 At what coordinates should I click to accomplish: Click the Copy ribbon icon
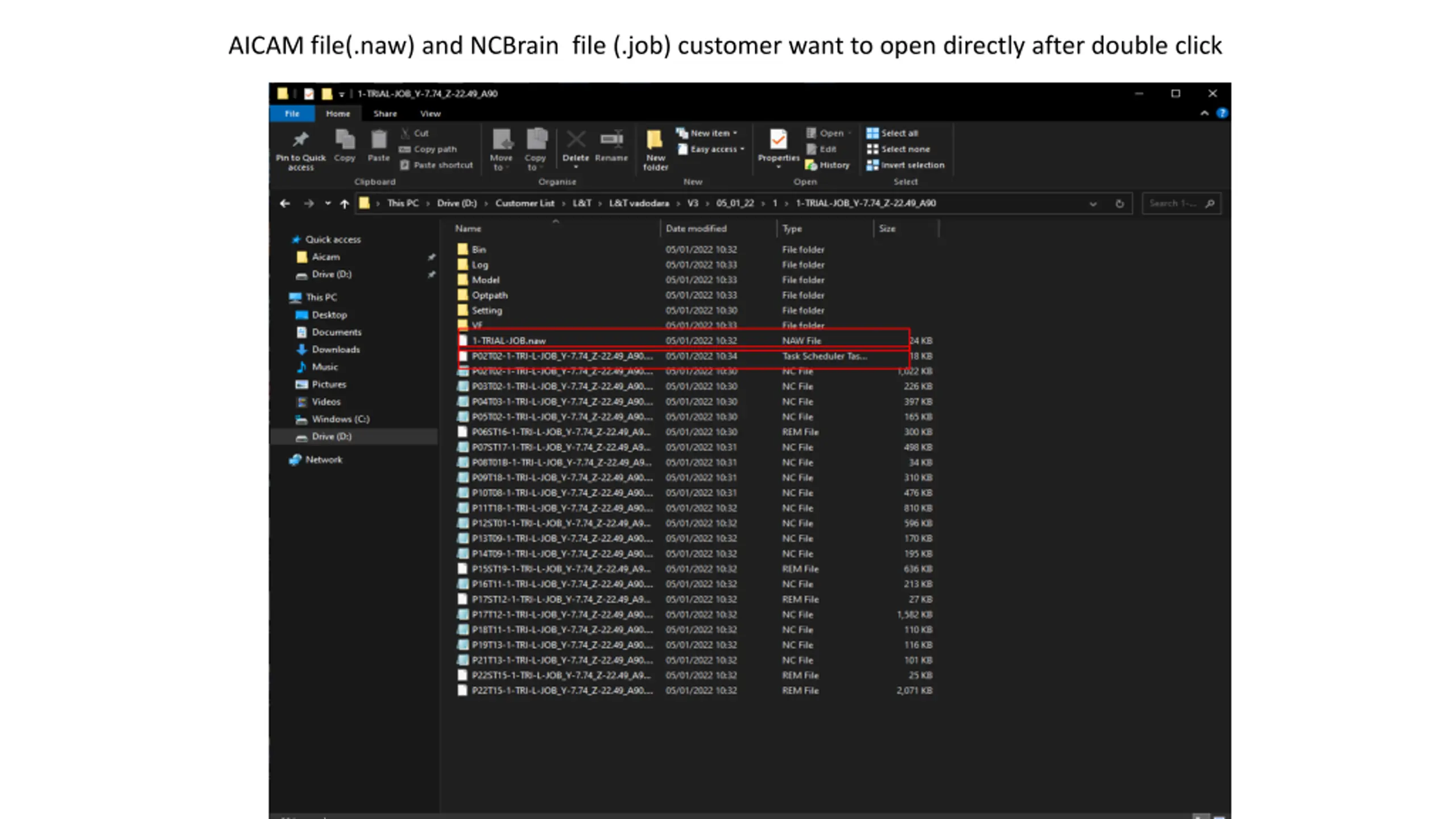[x=345, y=146]
